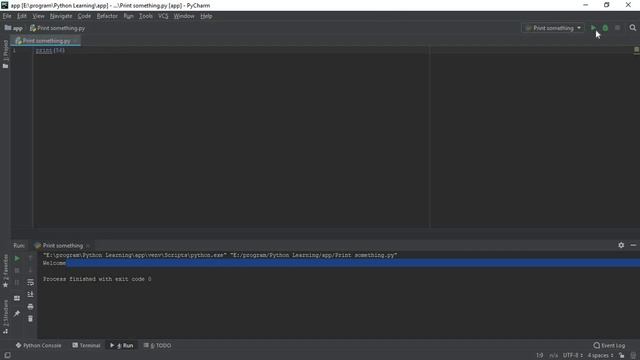
Task: Click the inspection indicator at editor top-right
Action: [x=636, y=49]
